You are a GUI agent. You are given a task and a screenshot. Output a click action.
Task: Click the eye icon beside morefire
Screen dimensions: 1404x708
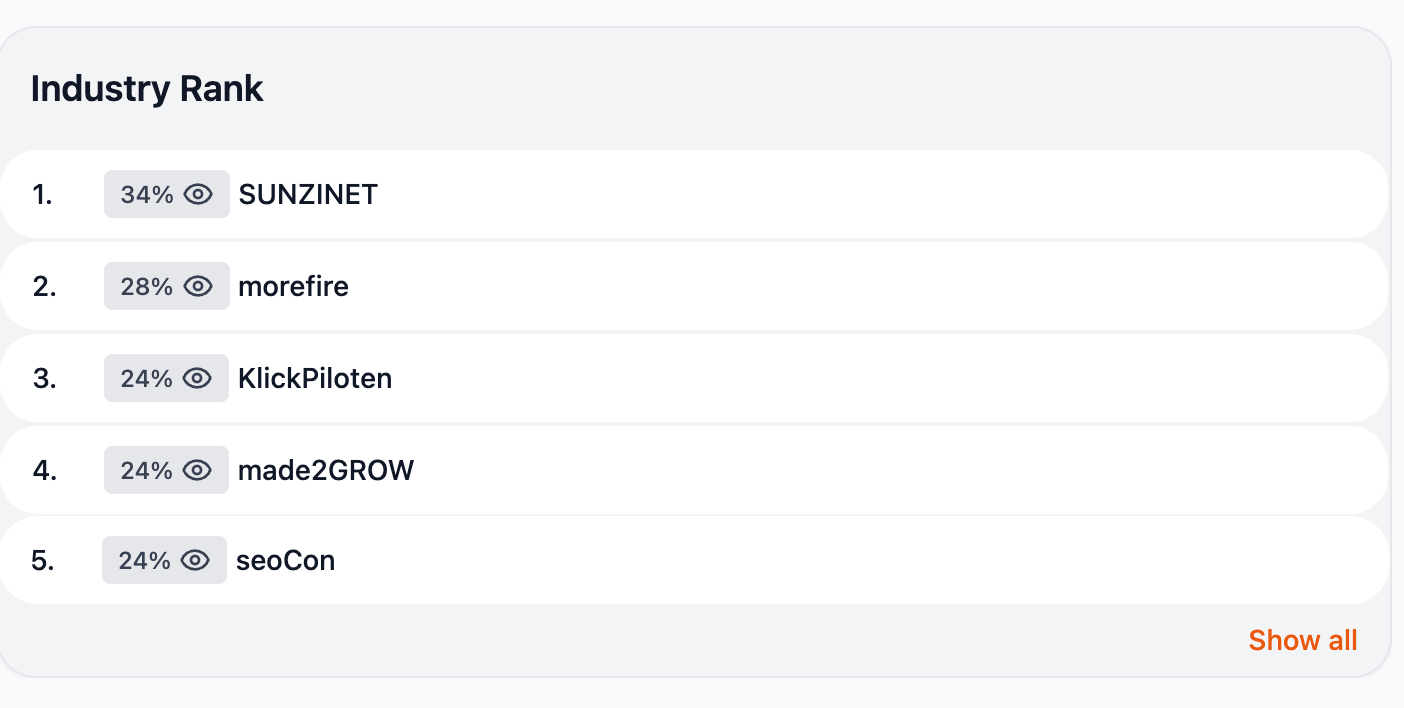point(198,287)
